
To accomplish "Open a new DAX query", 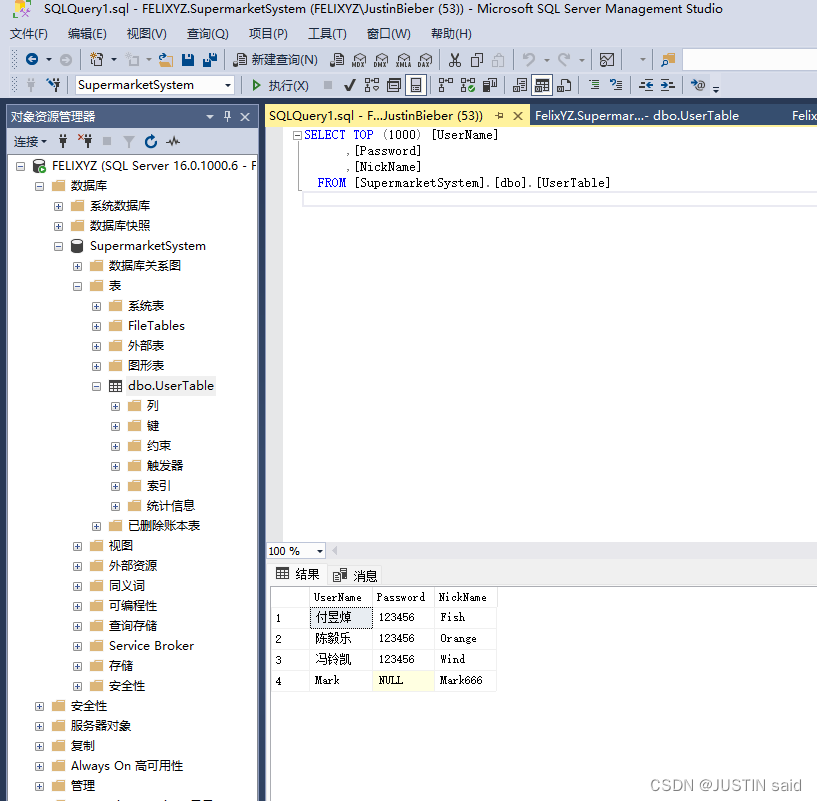I will pos(425,60).
